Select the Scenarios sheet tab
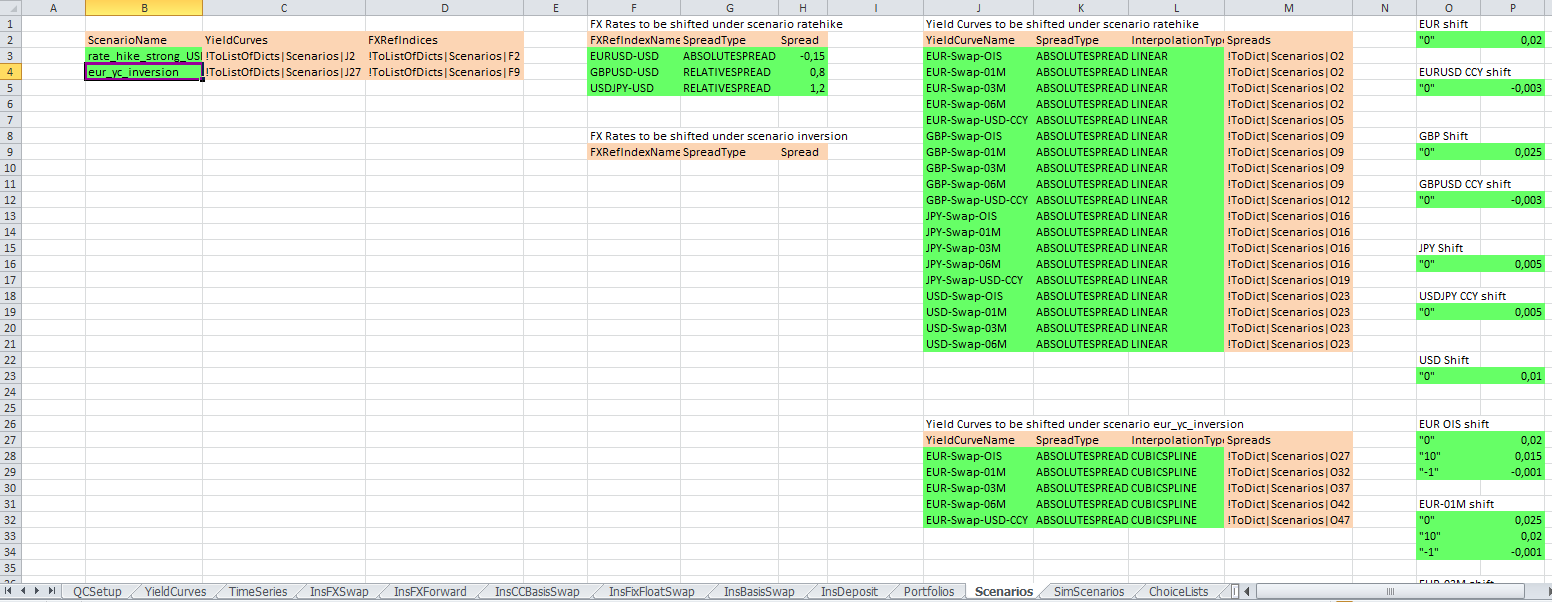The image size is (1552, 602). (1003, 592)
